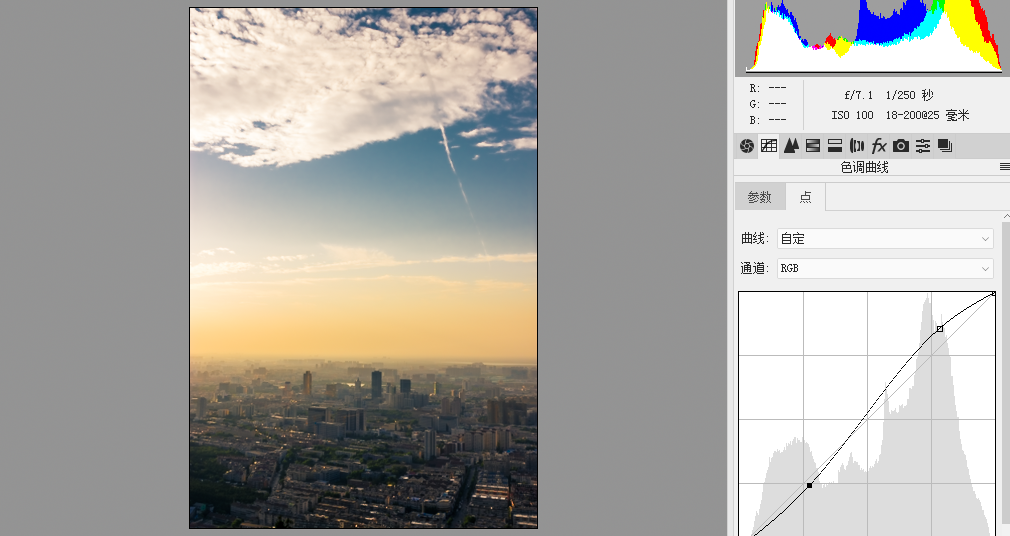Open the HSL / Grayscale panel icon

pyautogui.click(x=813, y=146)
